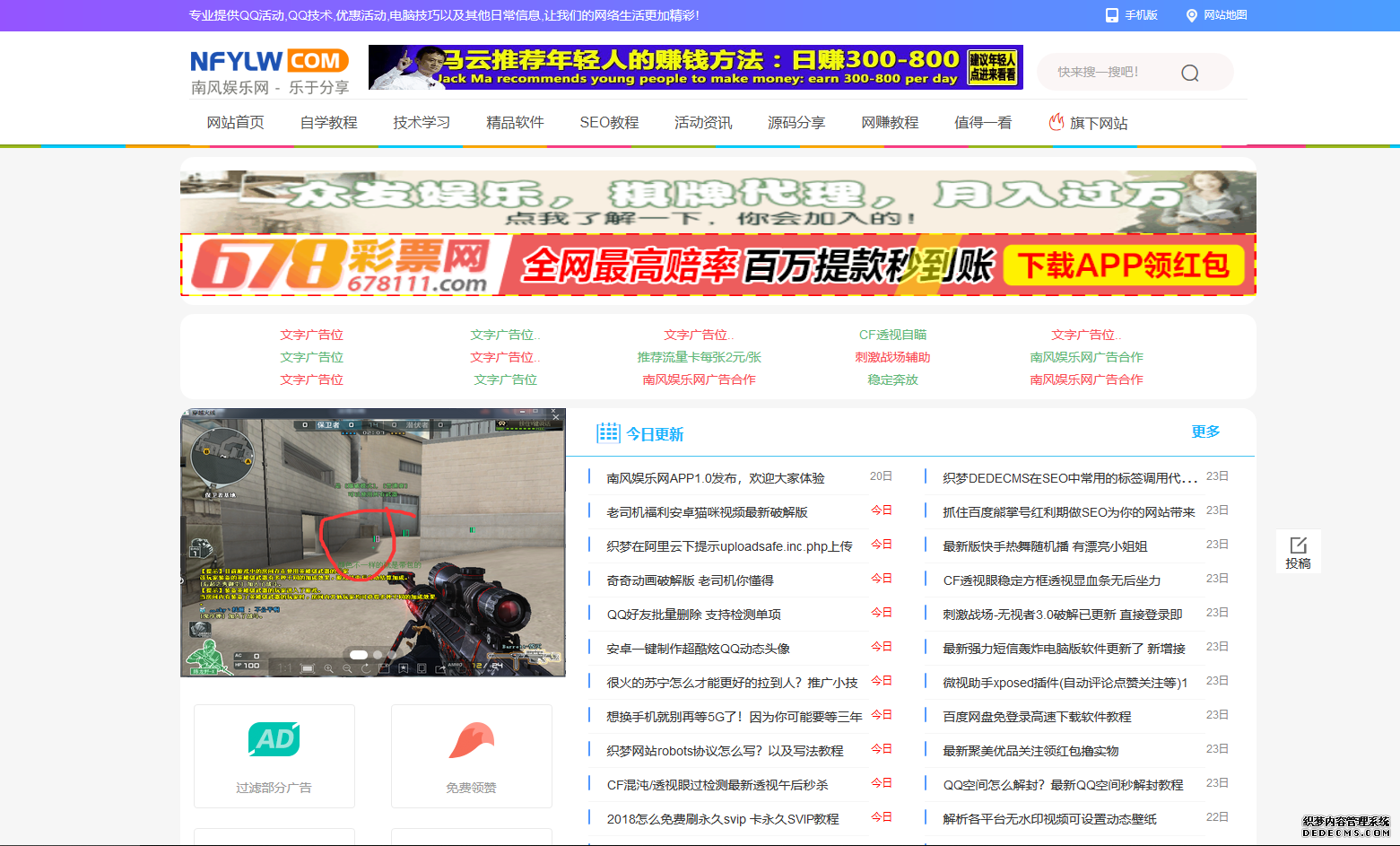This screenshot has height=846, width=1400.
Task: Open the mobile version (手机版) icon
Action: click(1112, 15)
